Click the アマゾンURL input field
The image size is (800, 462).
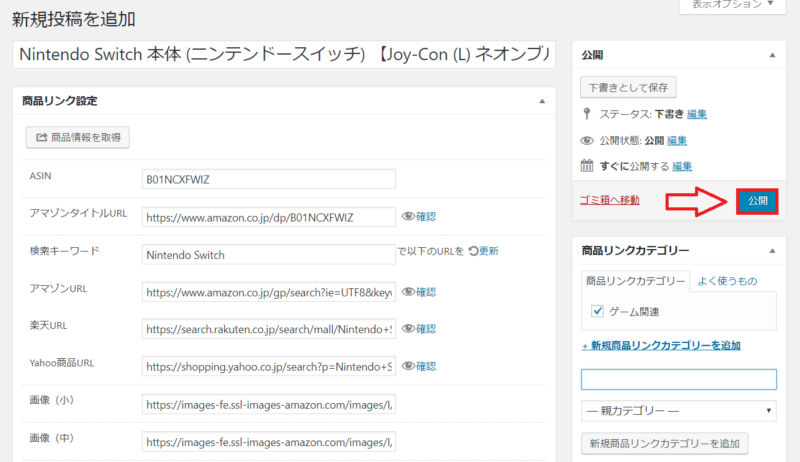tap(268, 292)
